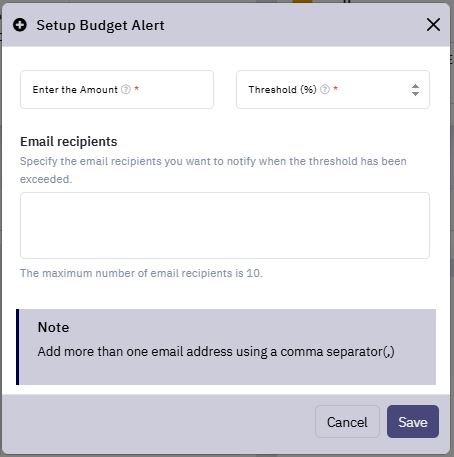Close the Setup Budget Alert dialog
The image size is (454, 457).
coord(433,25)
